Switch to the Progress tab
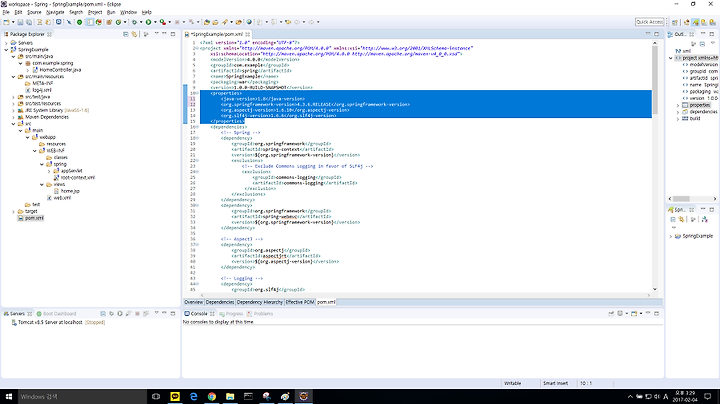720x404 pixels. coord(231,314)
